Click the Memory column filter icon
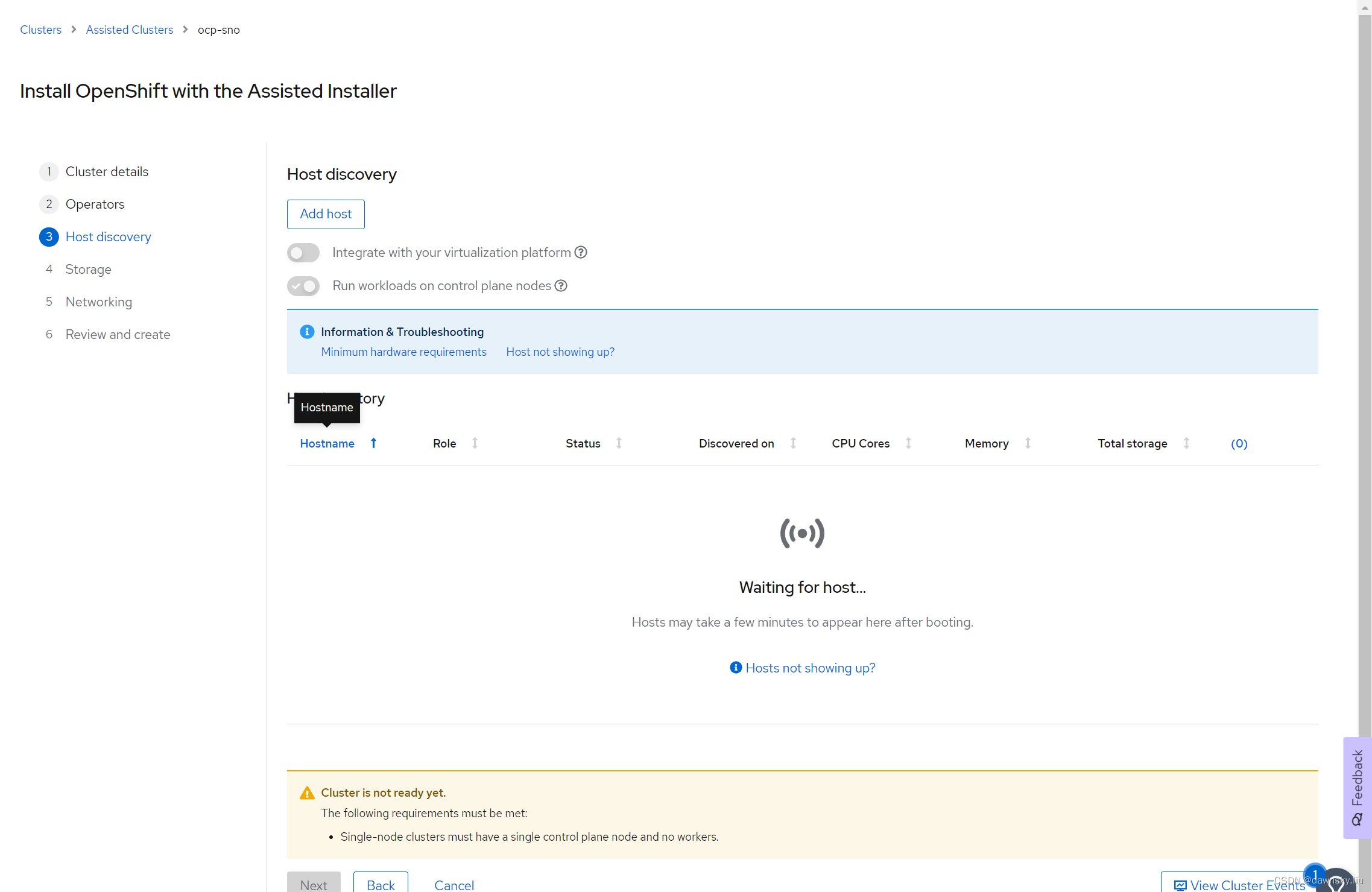Viewport: 1372px width, 892px height. point(1028,443)
